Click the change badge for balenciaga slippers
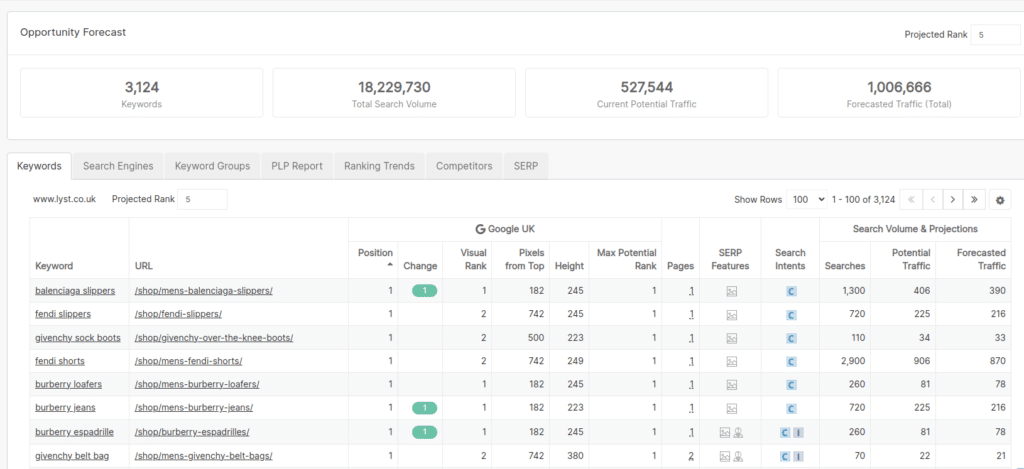Viewport: 1024px width, 469px height. 424,291
